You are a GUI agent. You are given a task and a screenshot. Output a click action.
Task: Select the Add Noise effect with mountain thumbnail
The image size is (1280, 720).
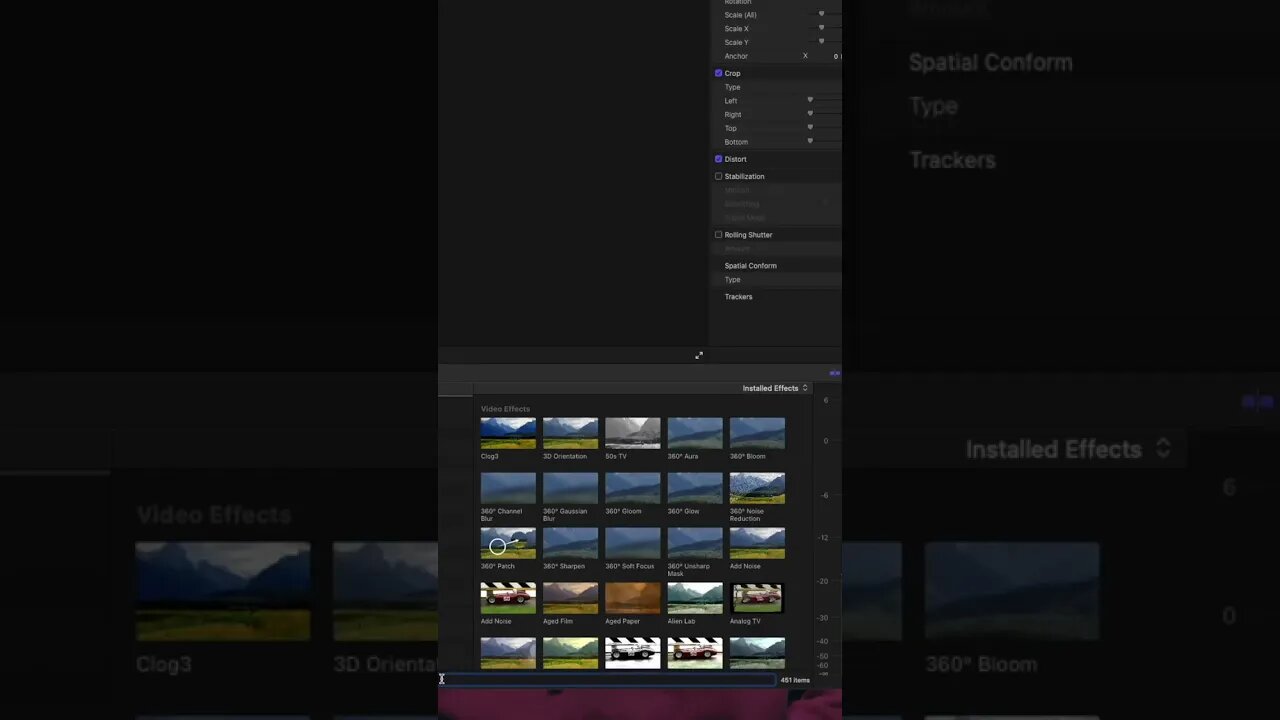(757, 543)
